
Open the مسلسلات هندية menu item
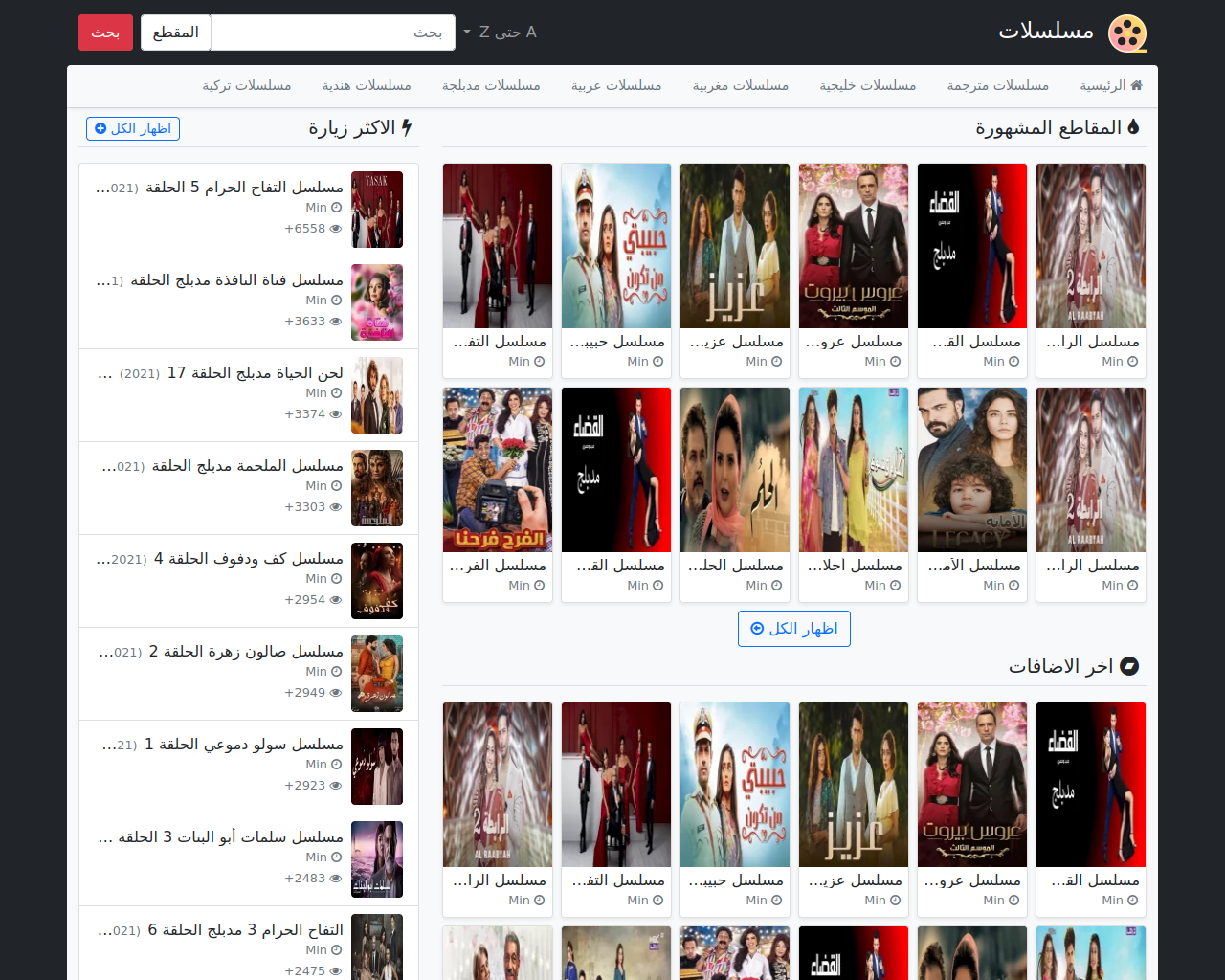click(x=367, y=85)
